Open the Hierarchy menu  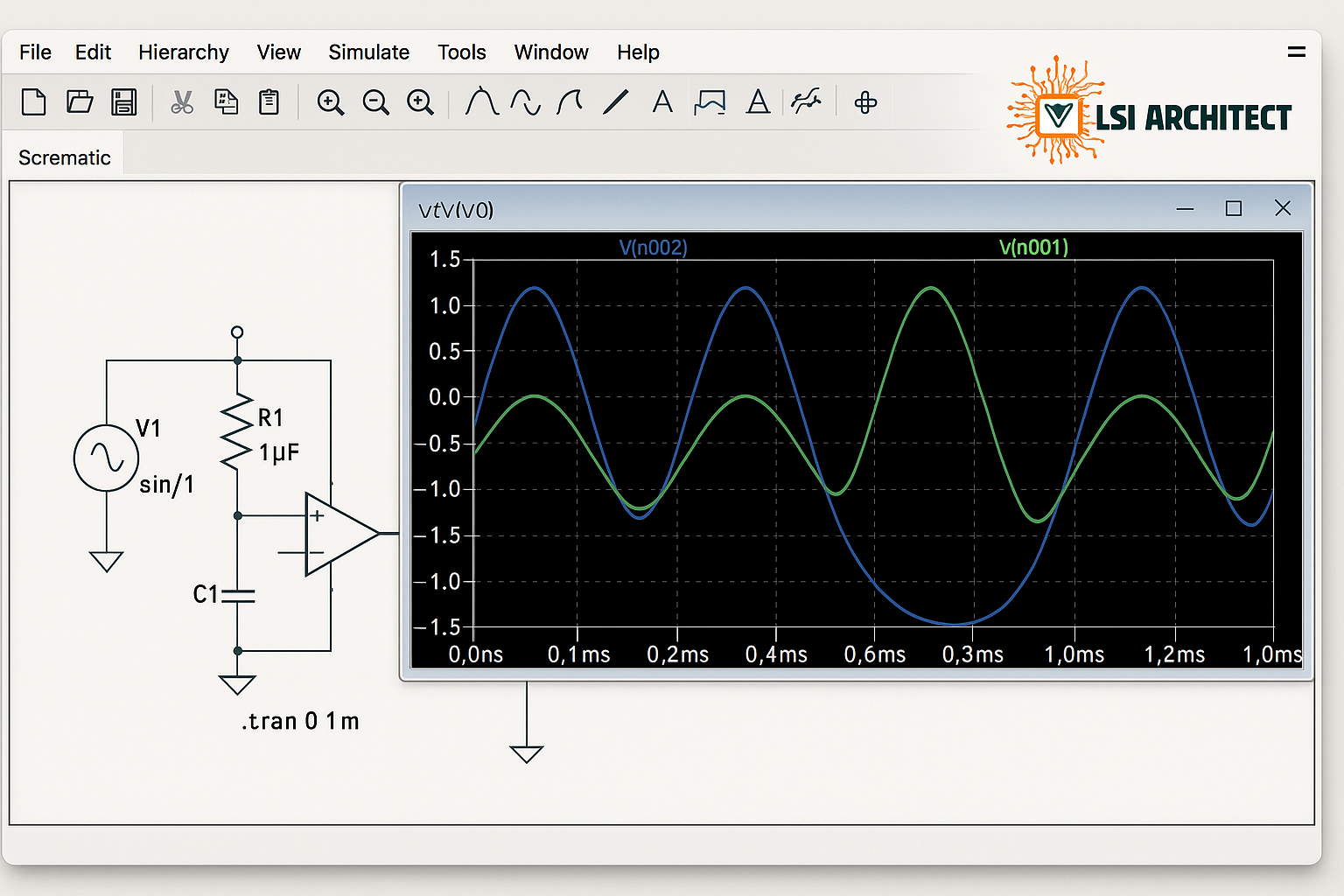tap(183, 52)
